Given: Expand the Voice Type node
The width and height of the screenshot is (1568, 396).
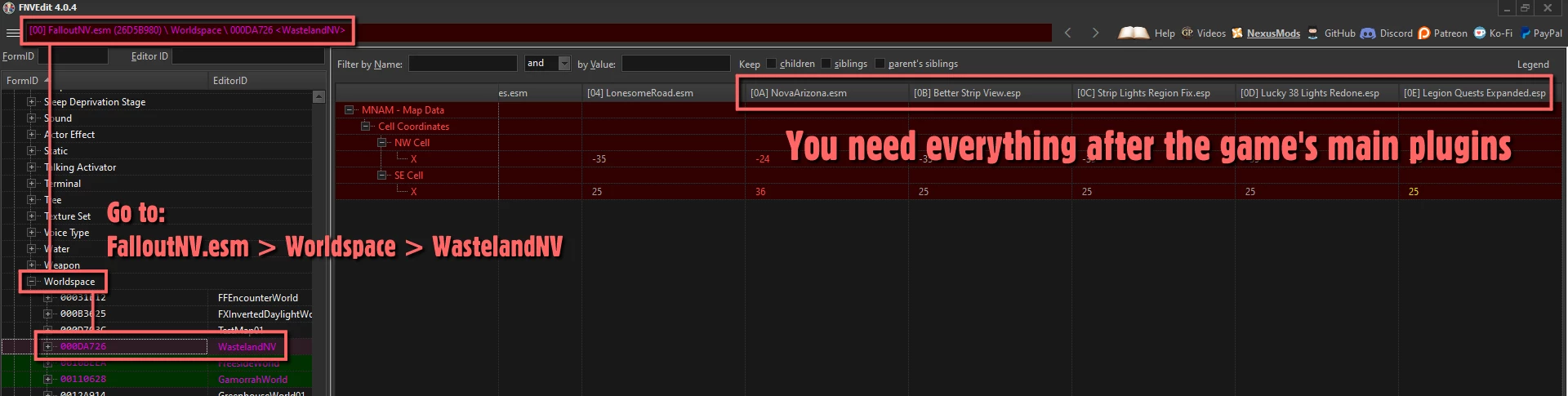Looking at the screenshot, I should click(x=31, y=233).
